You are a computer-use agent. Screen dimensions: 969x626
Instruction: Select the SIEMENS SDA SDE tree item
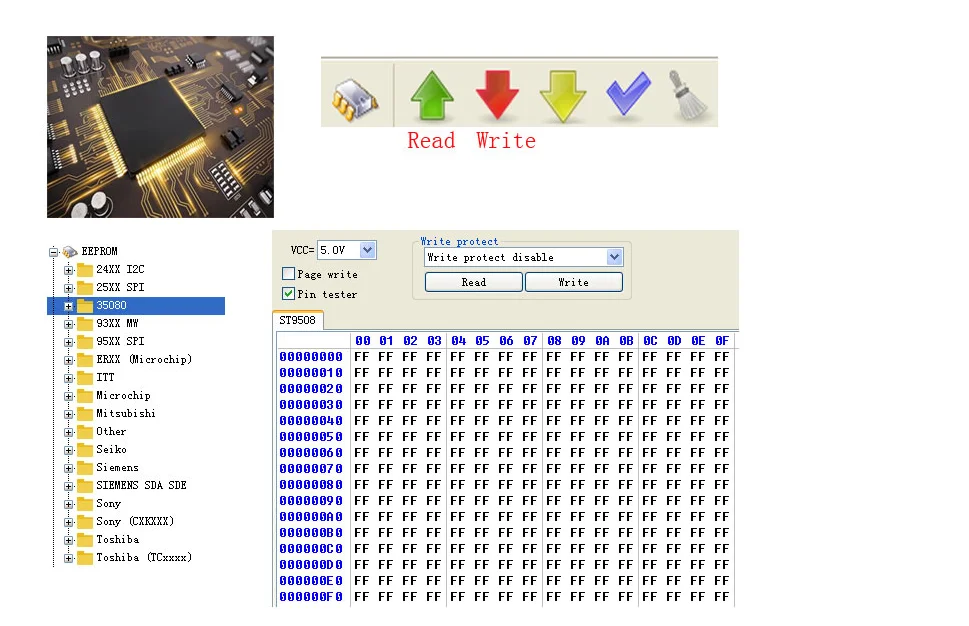[x=142, y=485]
